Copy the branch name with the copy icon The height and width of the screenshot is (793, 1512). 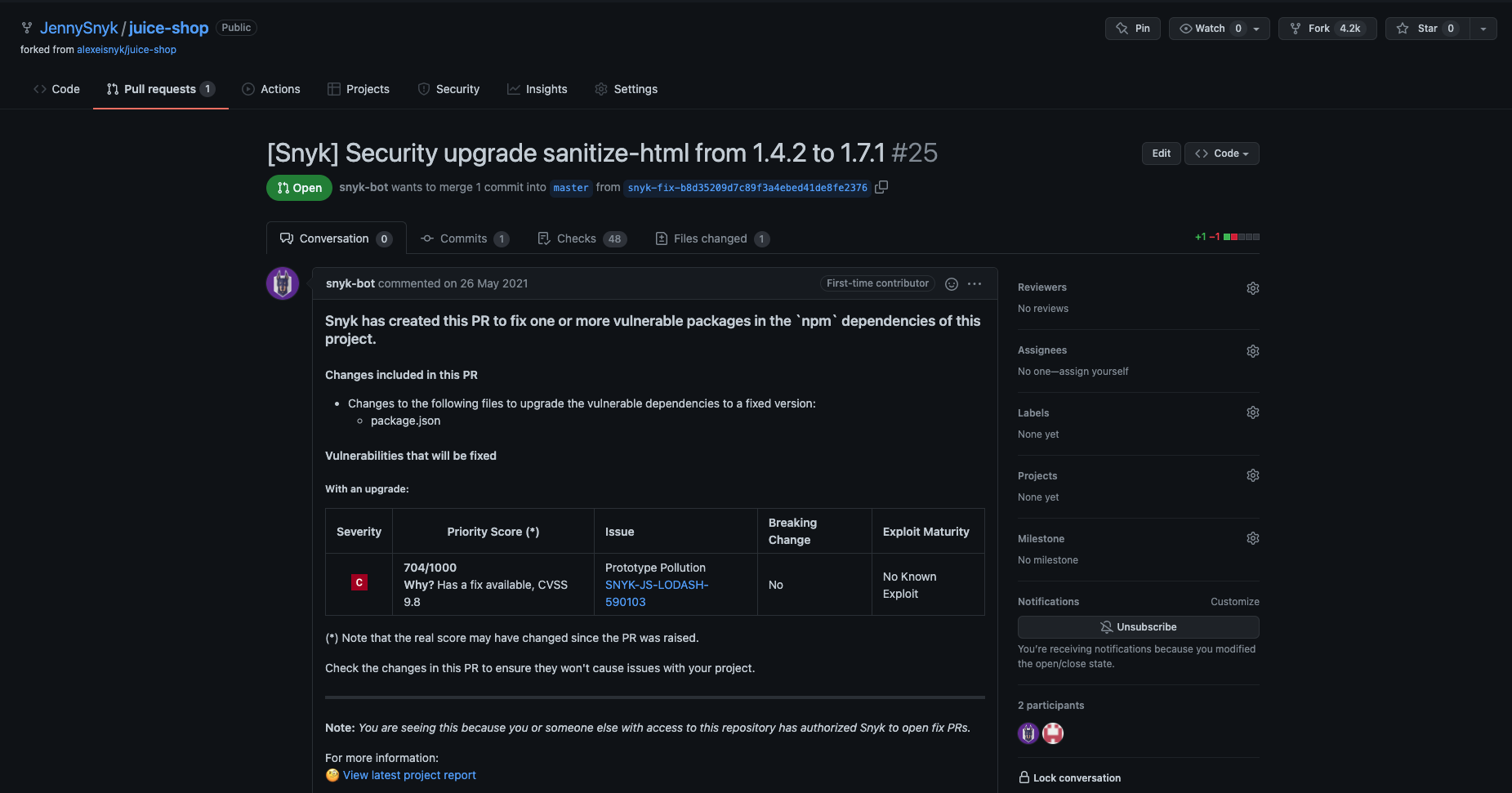pyautogui.click(x=881, y=187)
